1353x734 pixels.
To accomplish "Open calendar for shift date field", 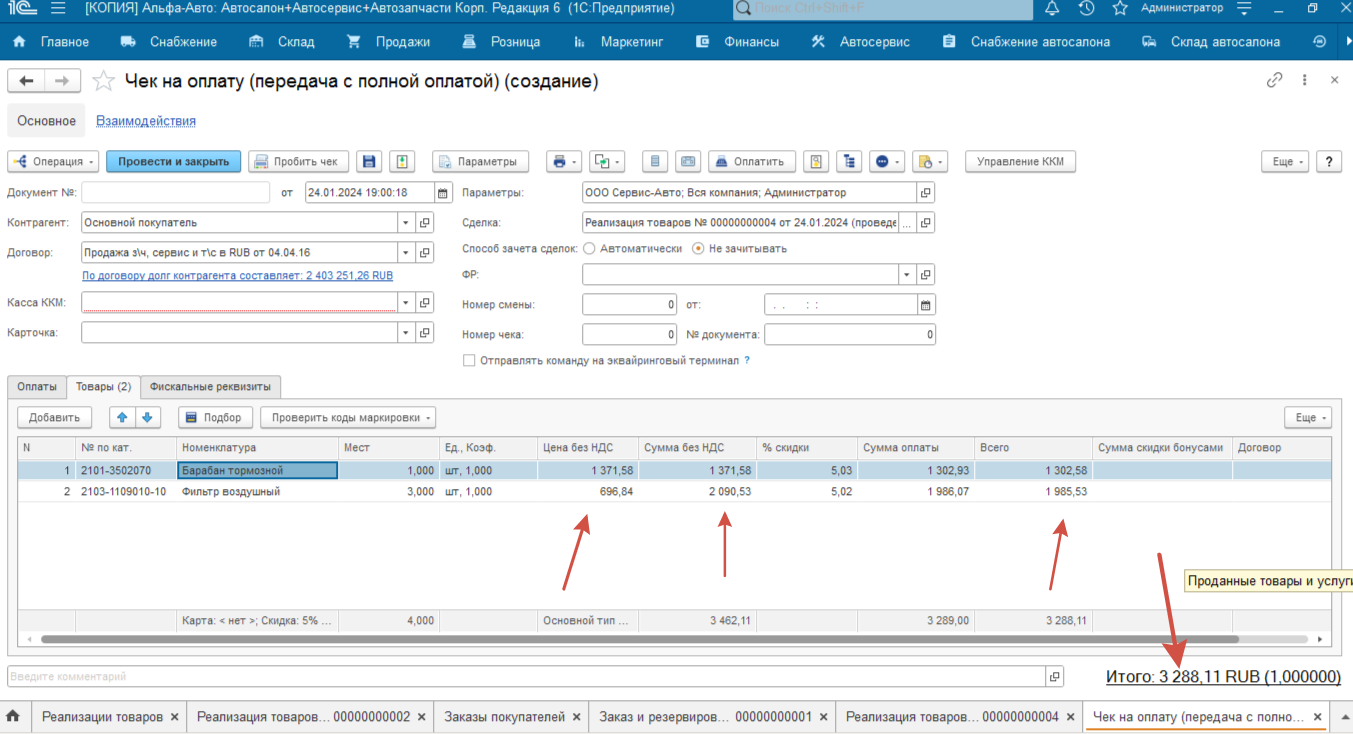I will click(x=926, y=305).
